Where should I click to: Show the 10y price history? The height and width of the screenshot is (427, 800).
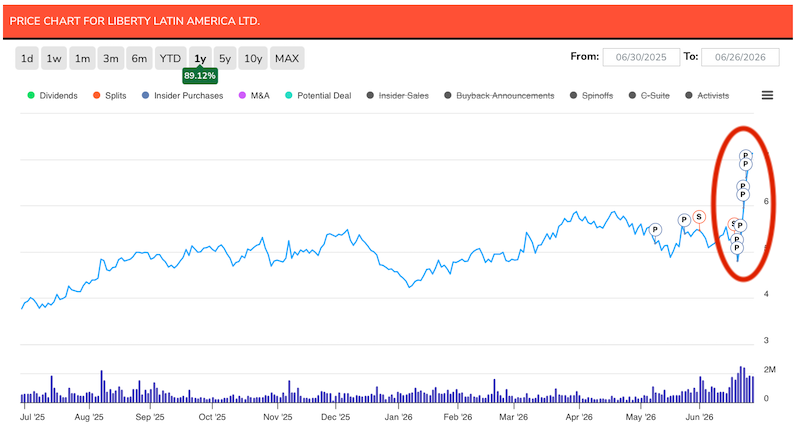[x=253, y=58]
